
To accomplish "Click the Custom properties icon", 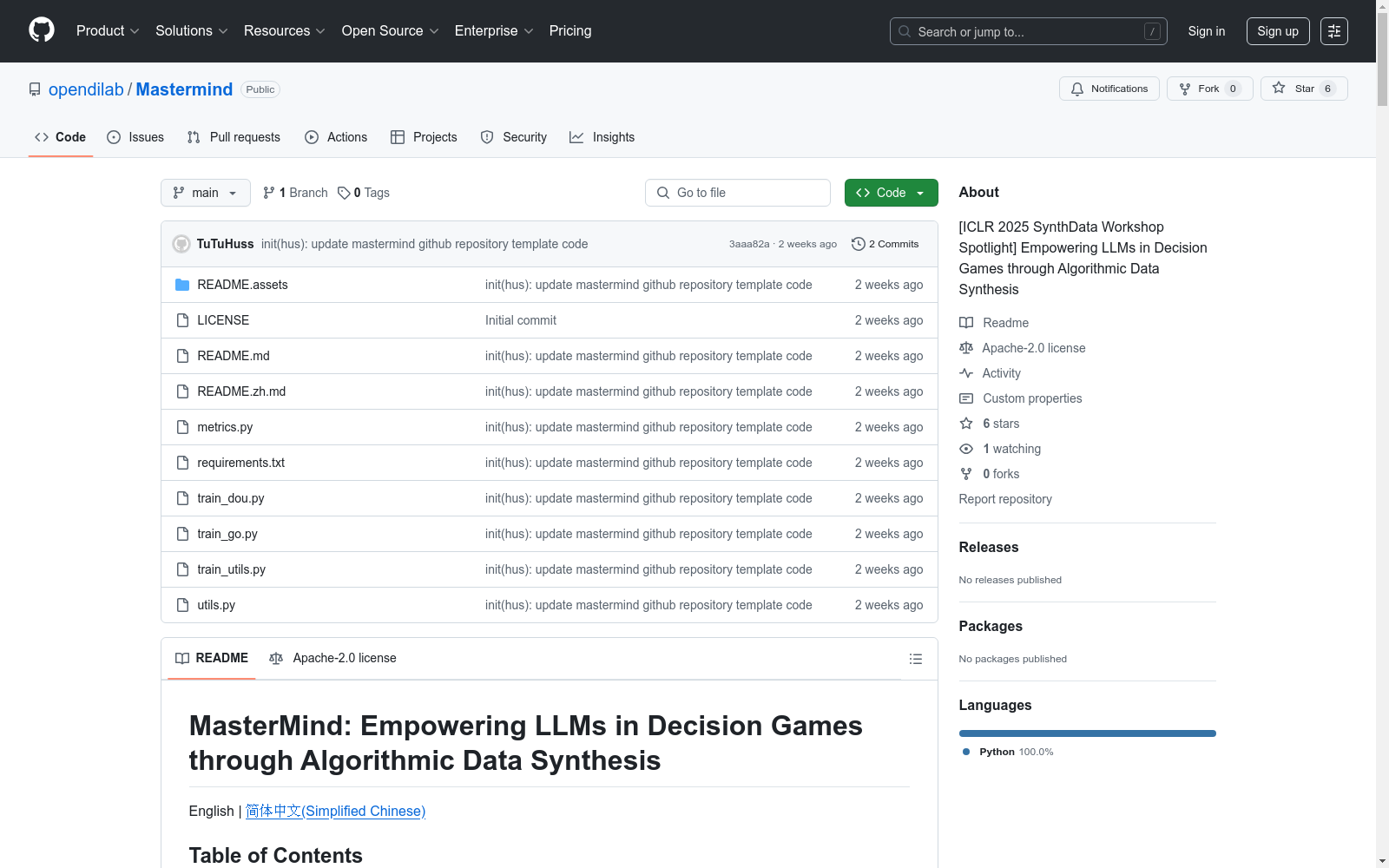I will coord(966,398).
